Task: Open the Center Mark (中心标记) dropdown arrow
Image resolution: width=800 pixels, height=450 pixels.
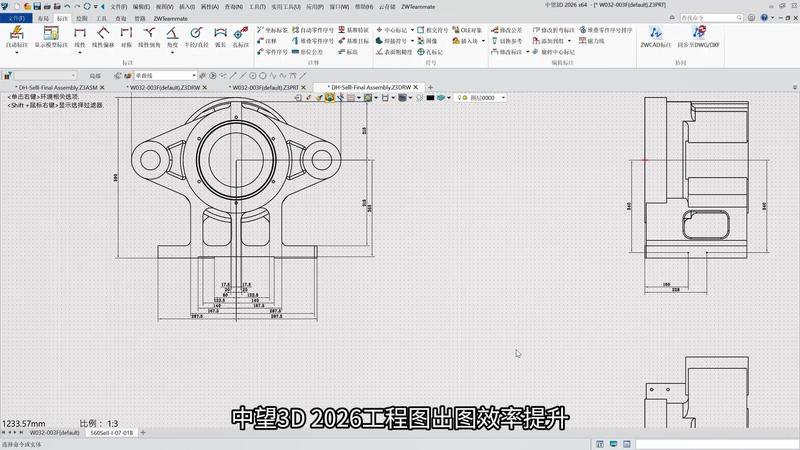Action: [412, 30]
